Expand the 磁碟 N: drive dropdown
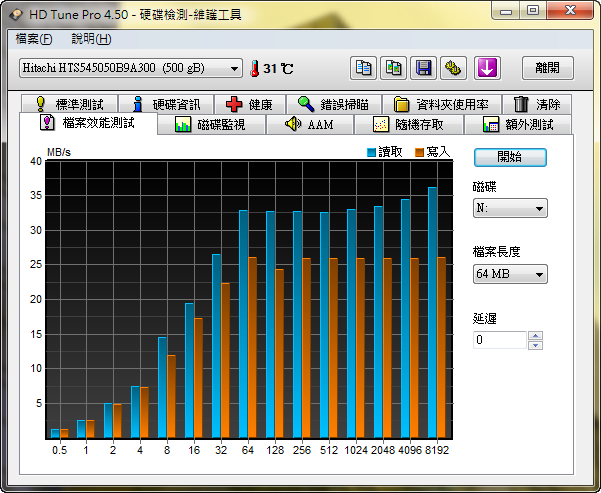This screenshot has height=493, width=601. point(510,208)
